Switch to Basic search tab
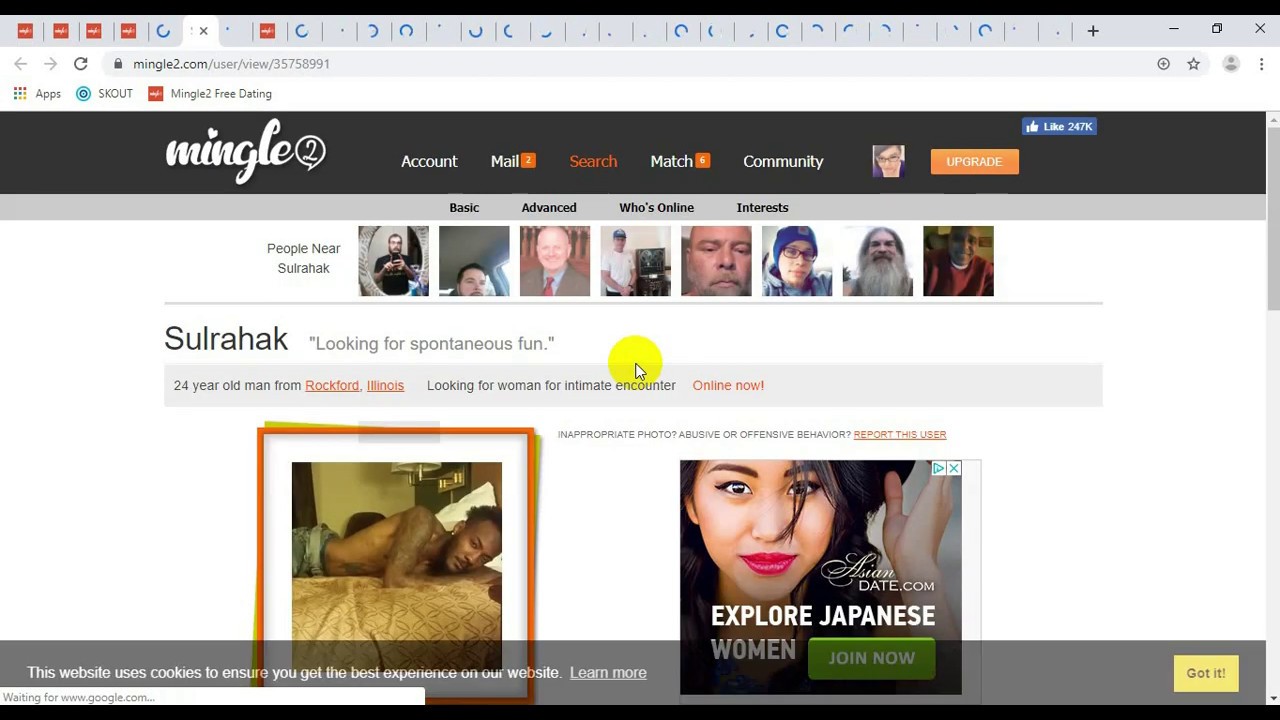 point(464,208)
